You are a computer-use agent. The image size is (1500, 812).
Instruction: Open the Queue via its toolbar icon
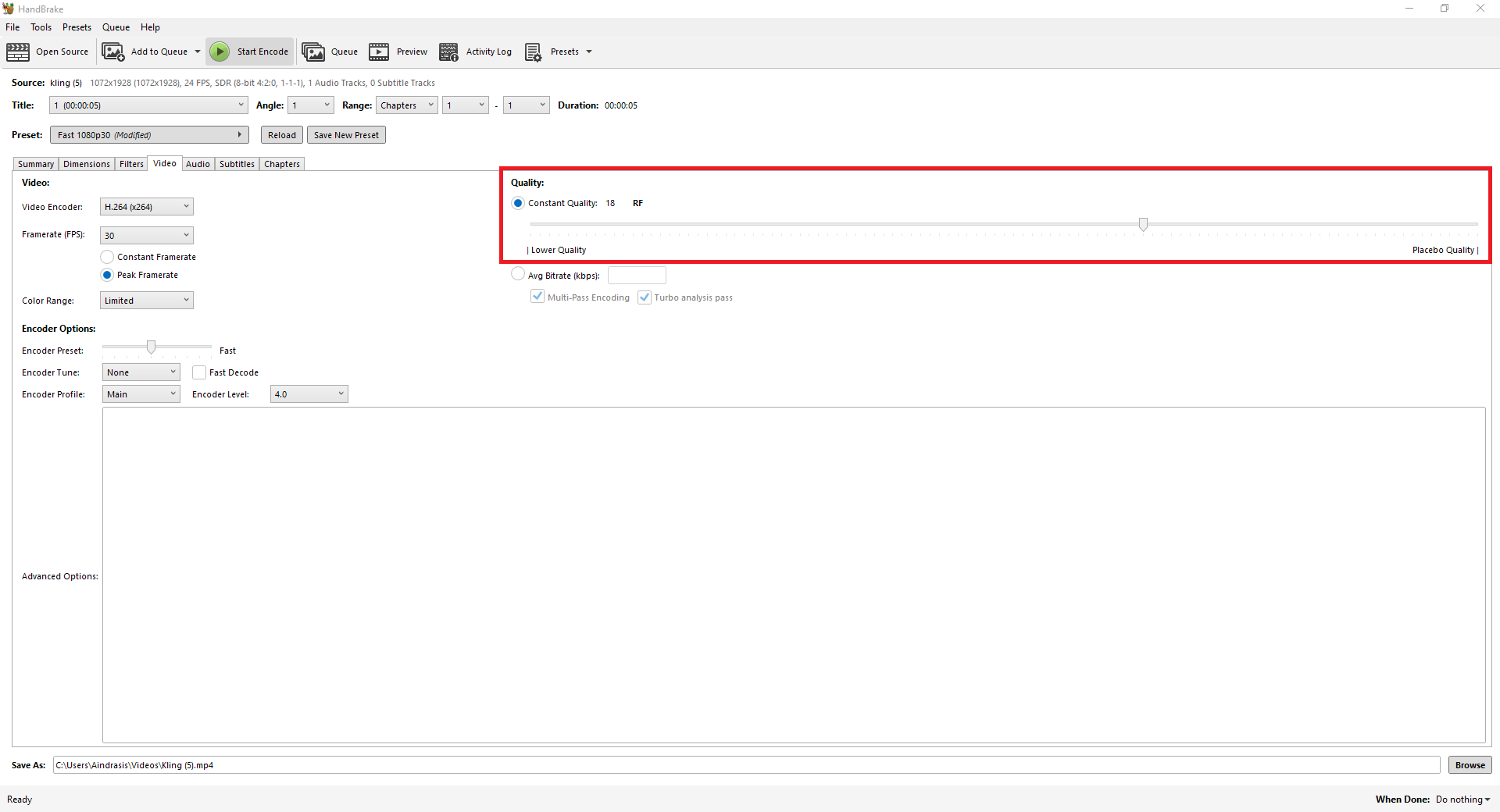click(x=313, y=52)
